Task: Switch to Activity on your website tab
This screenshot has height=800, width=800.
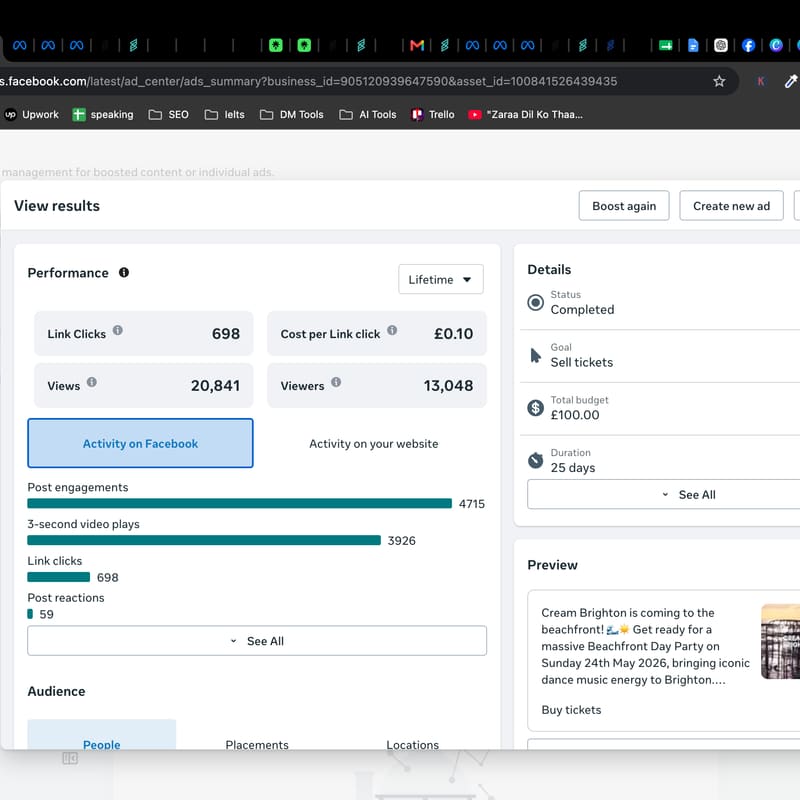Action: [373, 443]
